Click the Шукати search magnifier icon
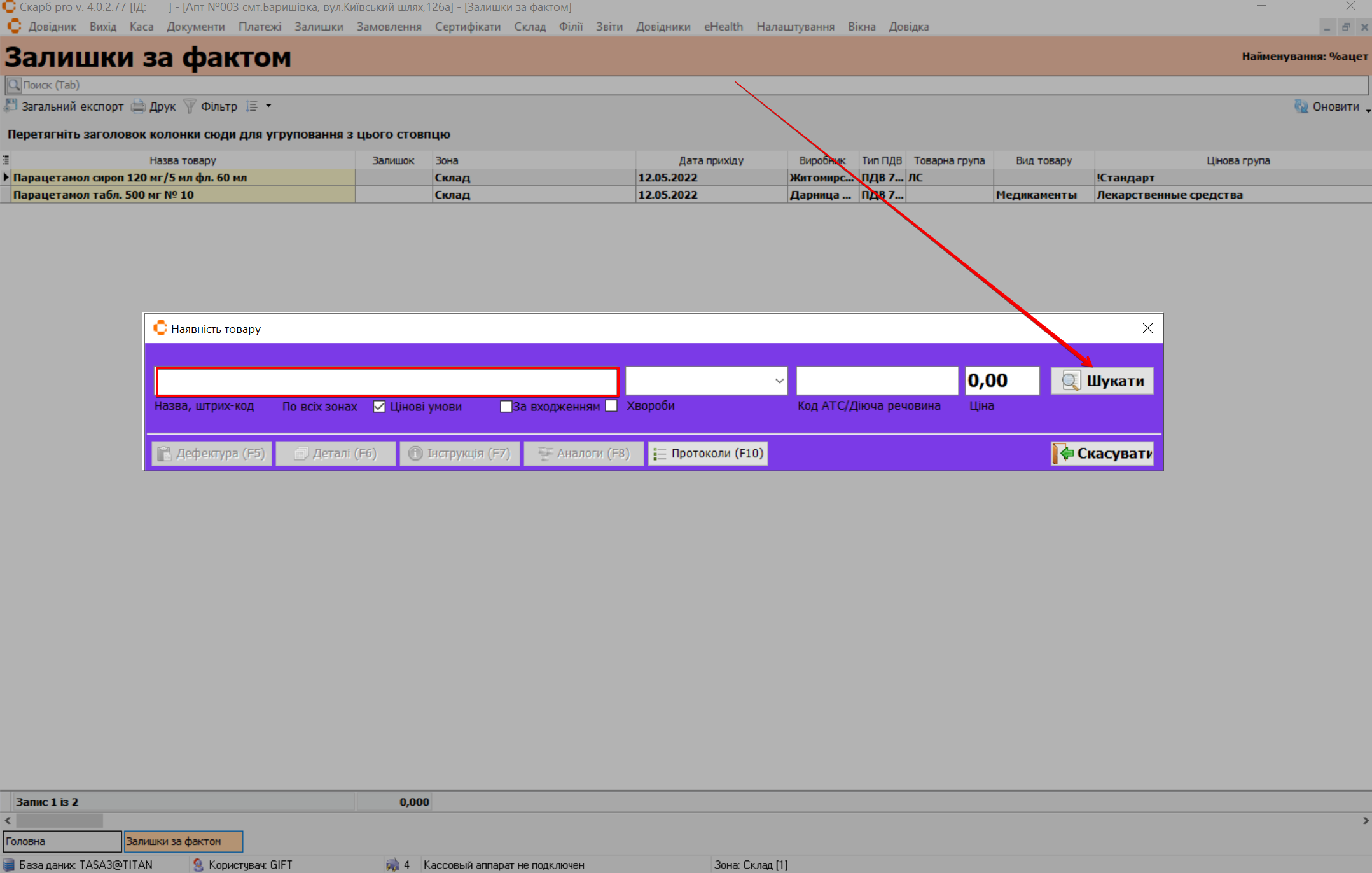The width and height of the screenshot is (1372, 873). 1071,381
